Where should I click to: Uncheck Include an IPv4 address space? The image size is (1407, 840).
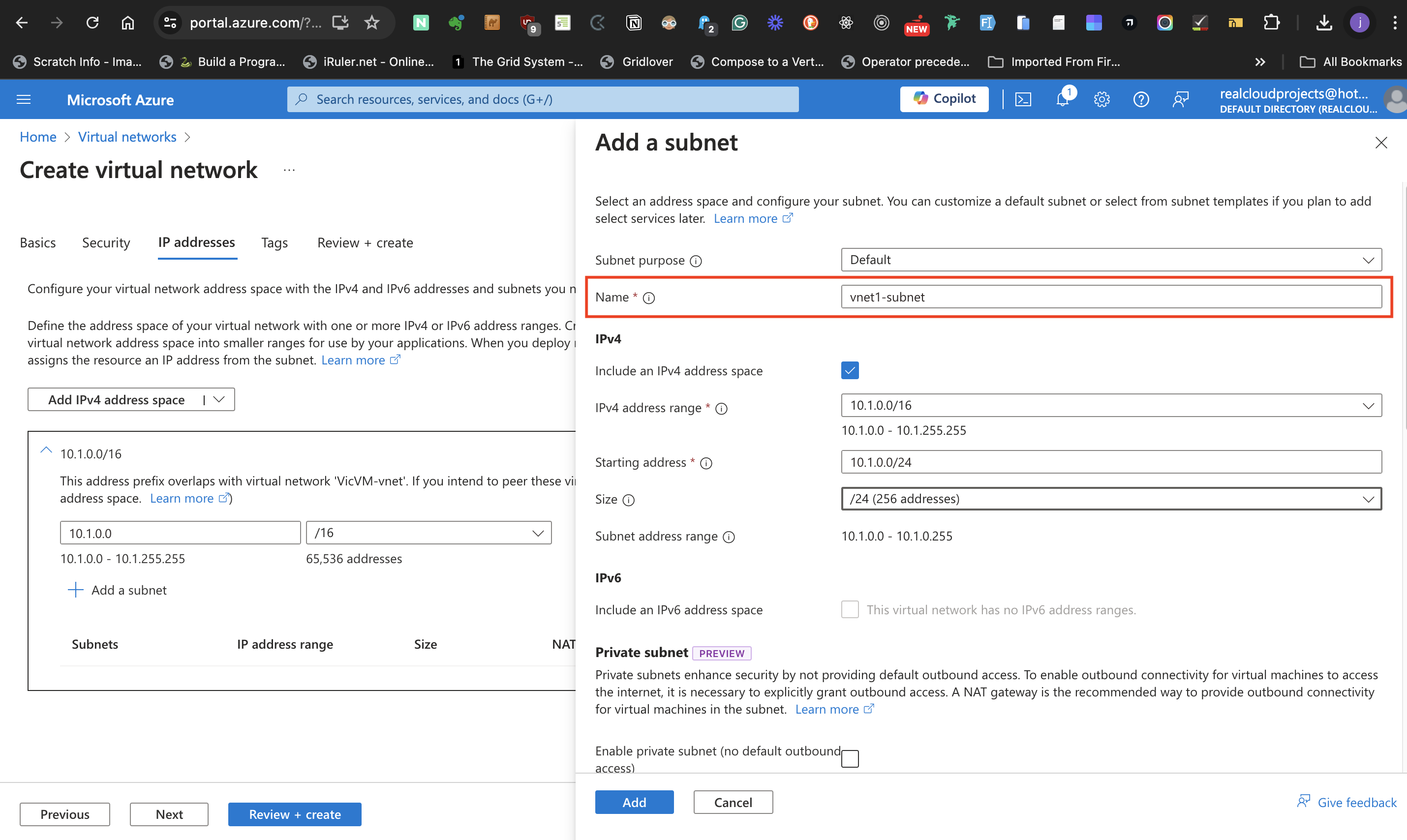point(850,370)
